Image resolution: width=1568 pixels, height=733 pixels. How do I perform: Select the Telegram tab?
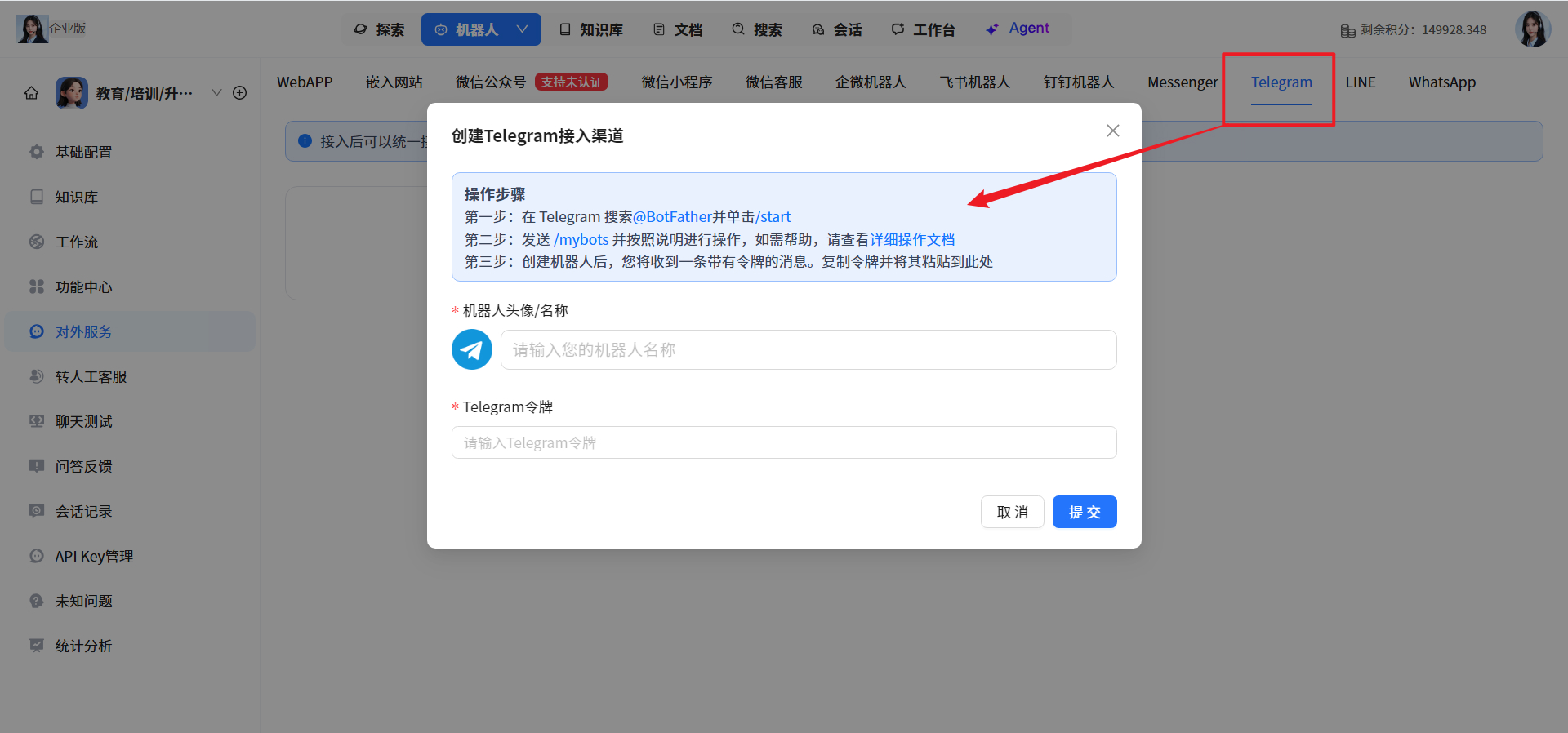(1281, 82)
